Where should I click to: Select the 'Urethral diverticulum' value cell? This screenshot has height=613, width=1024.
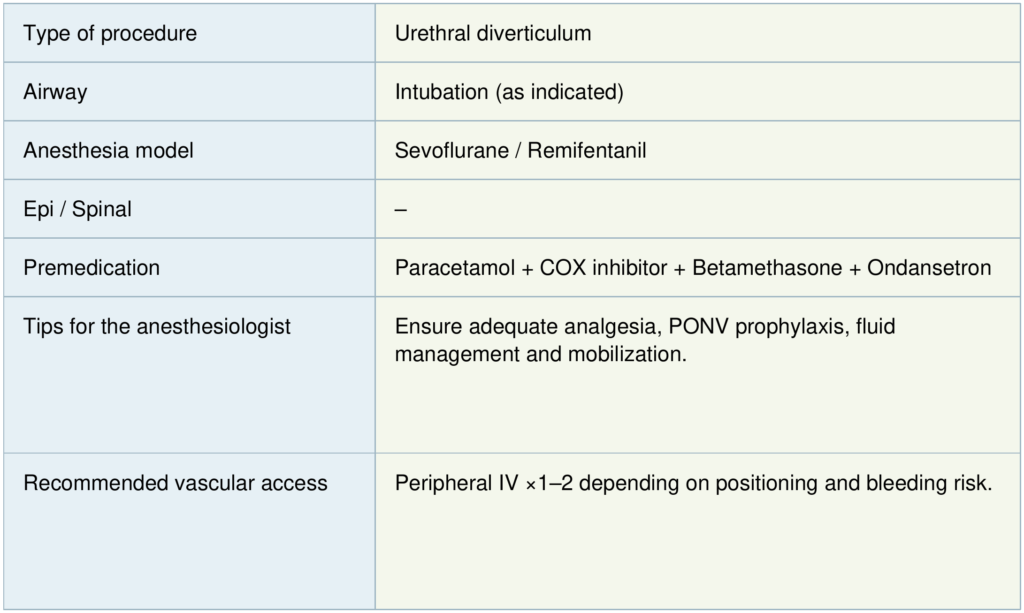point(493,34)
